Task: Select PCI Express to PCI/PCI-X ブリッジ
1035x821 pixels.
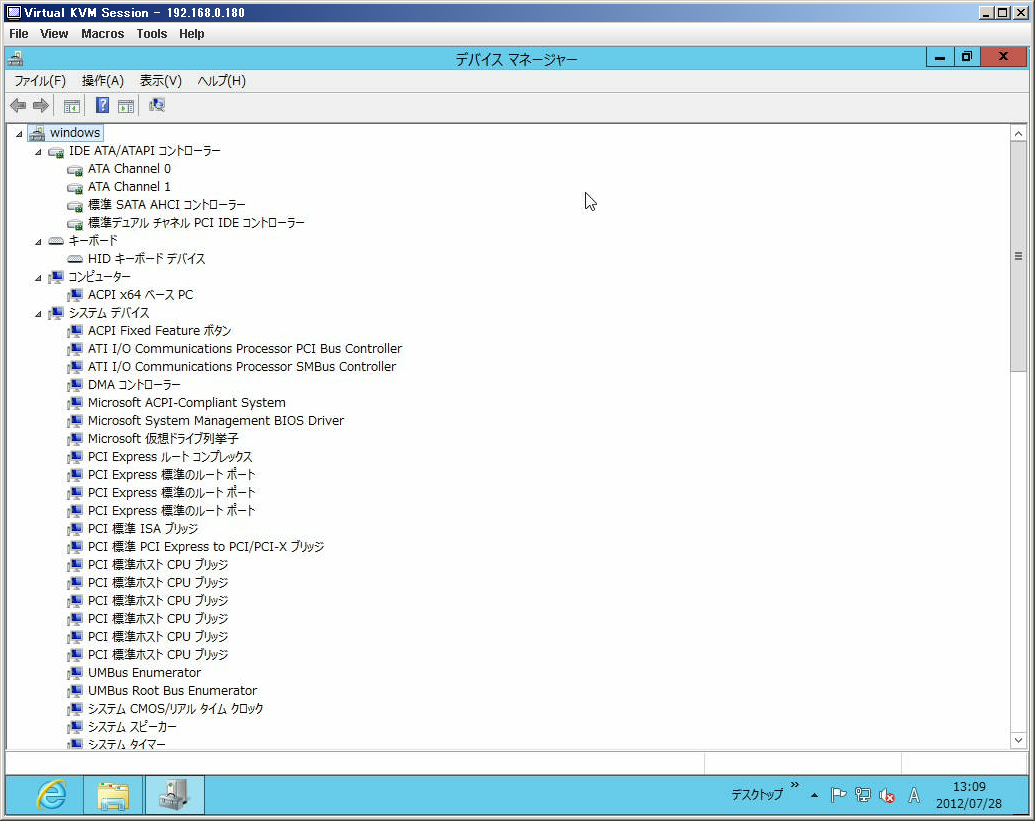Action: coord(206,546)
